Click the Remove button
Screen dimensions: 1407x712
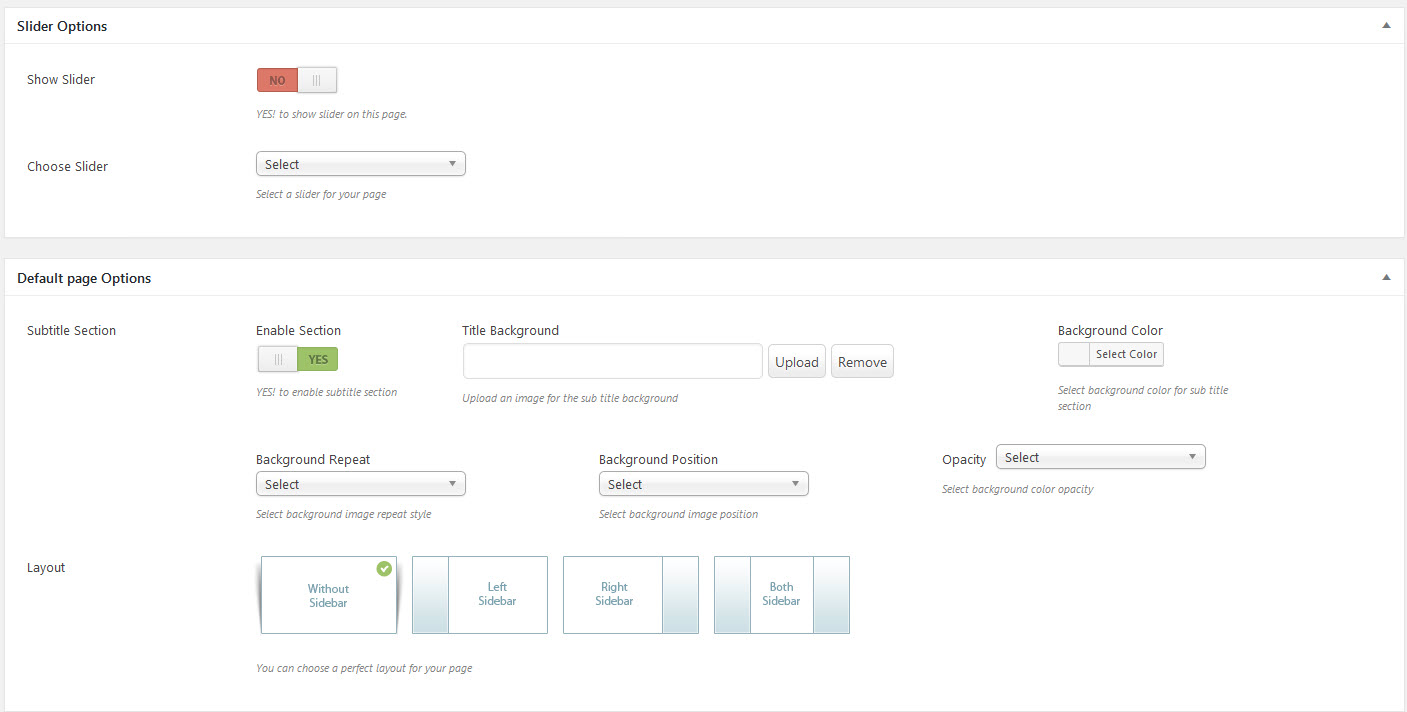[x=862, y=362]
